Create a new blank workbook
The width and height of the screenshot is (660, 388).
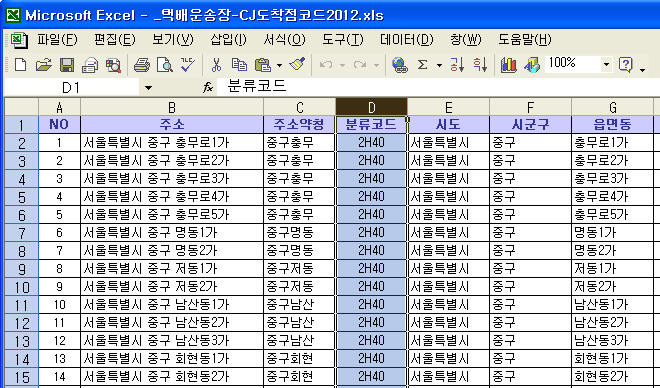click(21, 65)
